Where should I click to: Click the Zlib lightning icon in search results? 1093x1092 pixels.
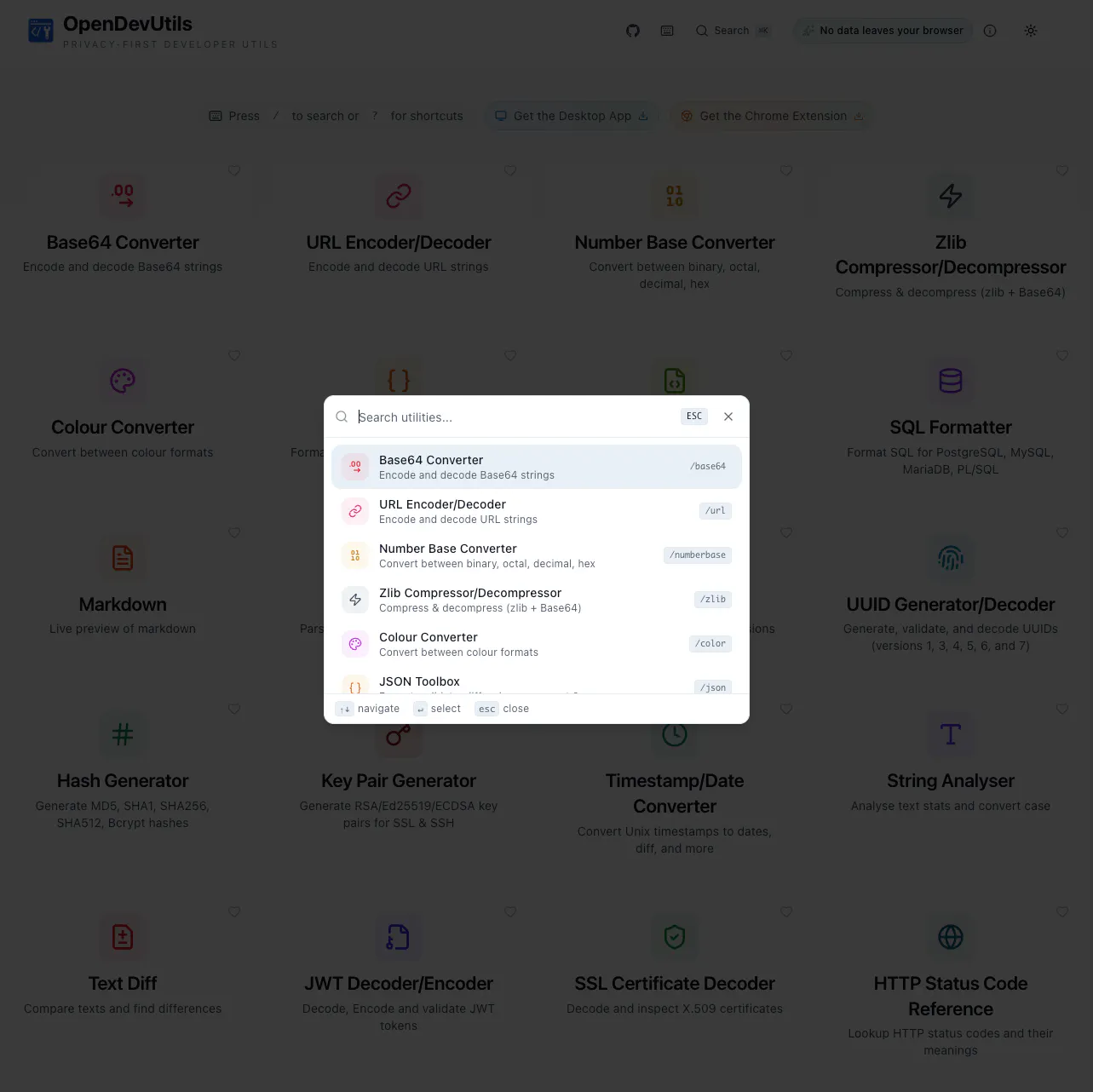pos(355,600)
